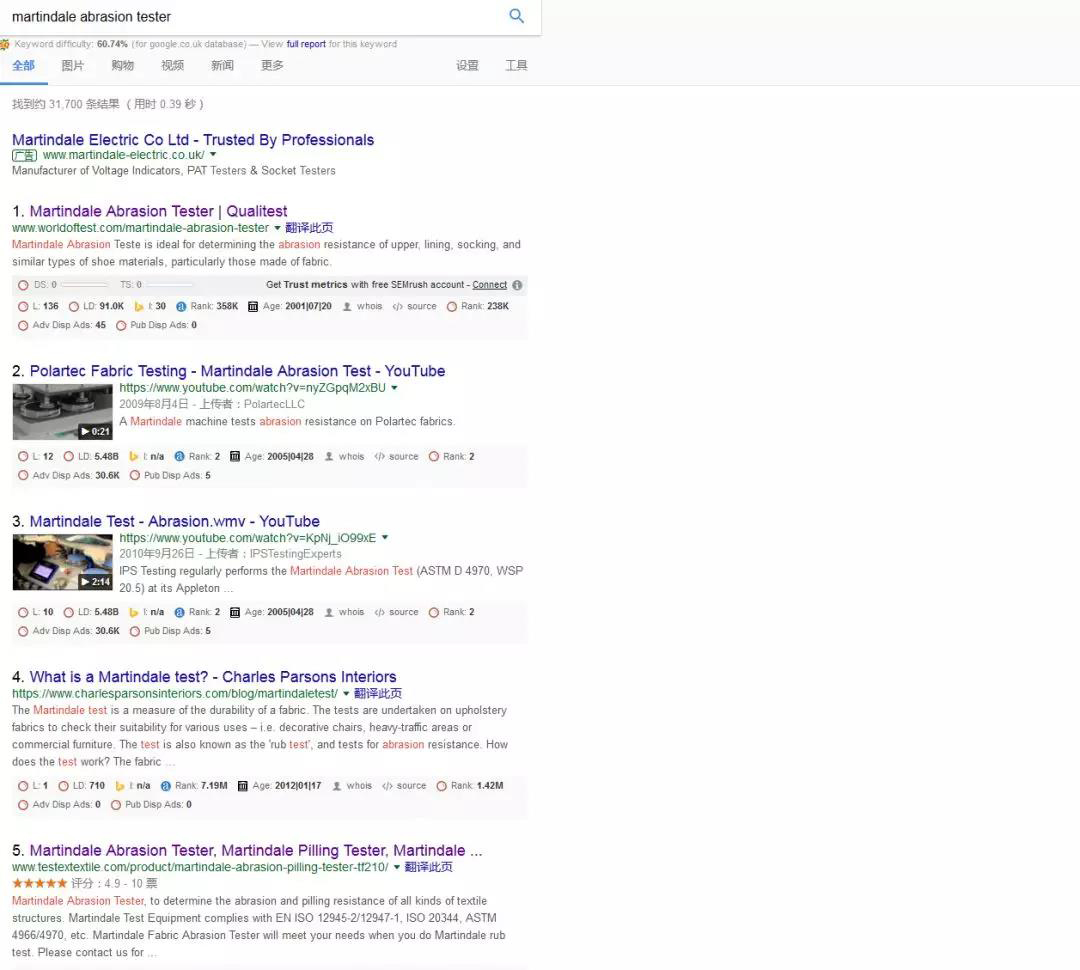Open the dropdown arrow beside the testextextile.com URL

point(397,867)
